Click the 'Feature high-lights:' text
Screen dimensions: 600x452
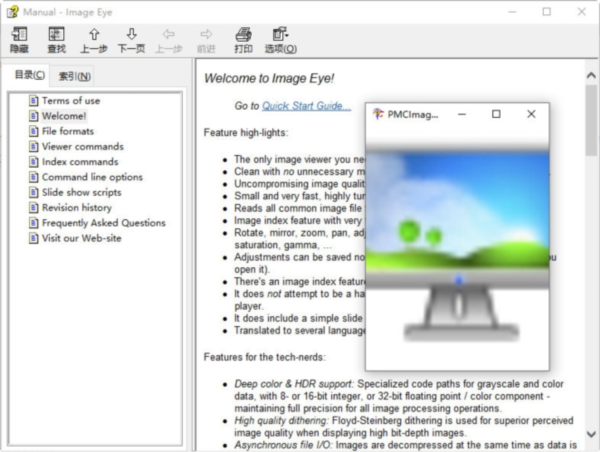click(246, 133)
